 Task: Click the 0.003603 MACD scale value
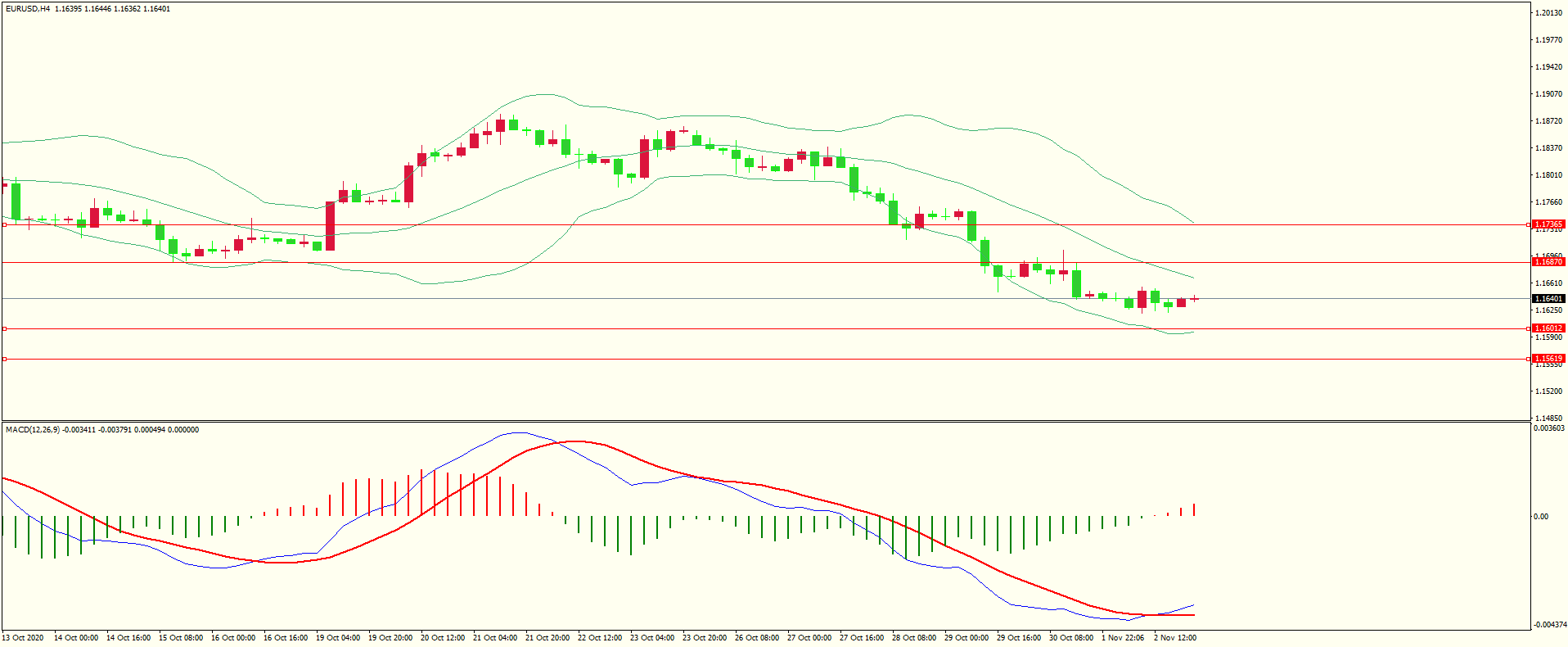click(1549, 428)
